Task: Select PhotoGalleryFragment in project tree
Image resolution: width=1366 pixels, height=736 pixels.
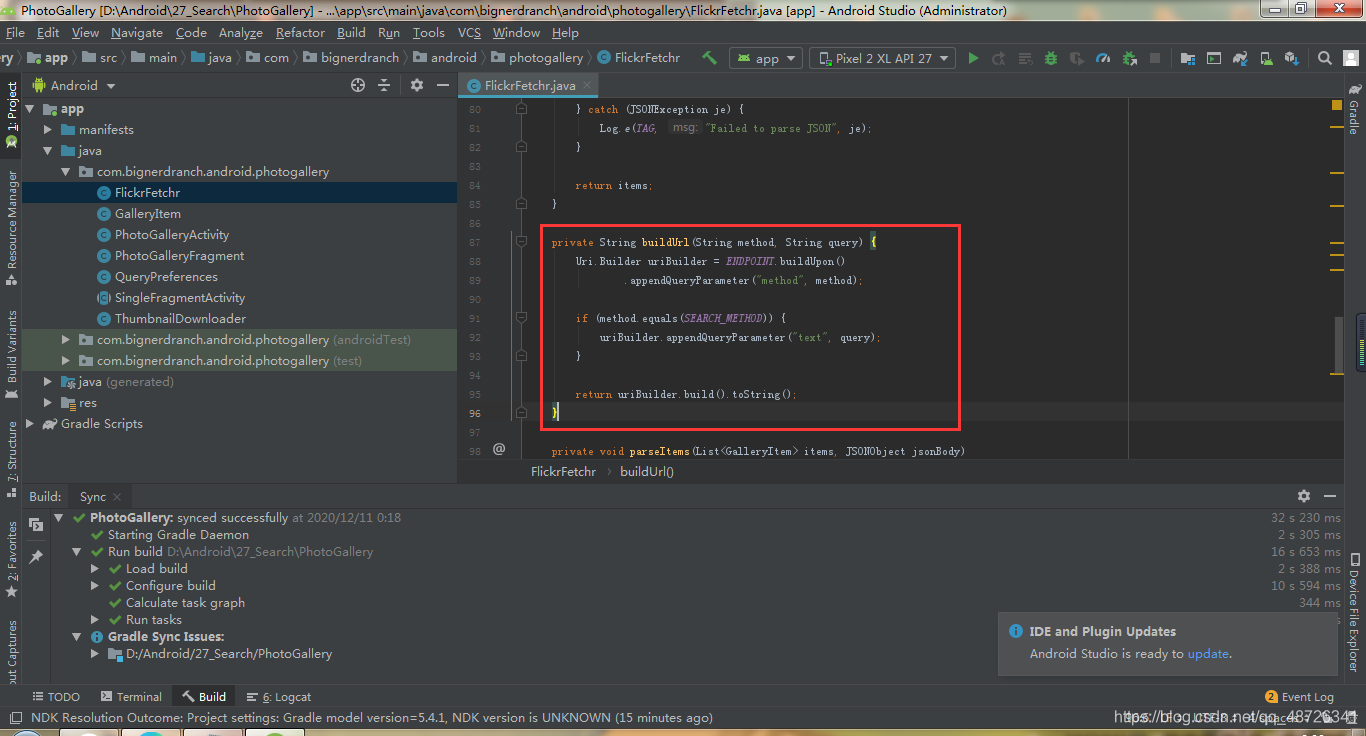Action: pos(179,256)
